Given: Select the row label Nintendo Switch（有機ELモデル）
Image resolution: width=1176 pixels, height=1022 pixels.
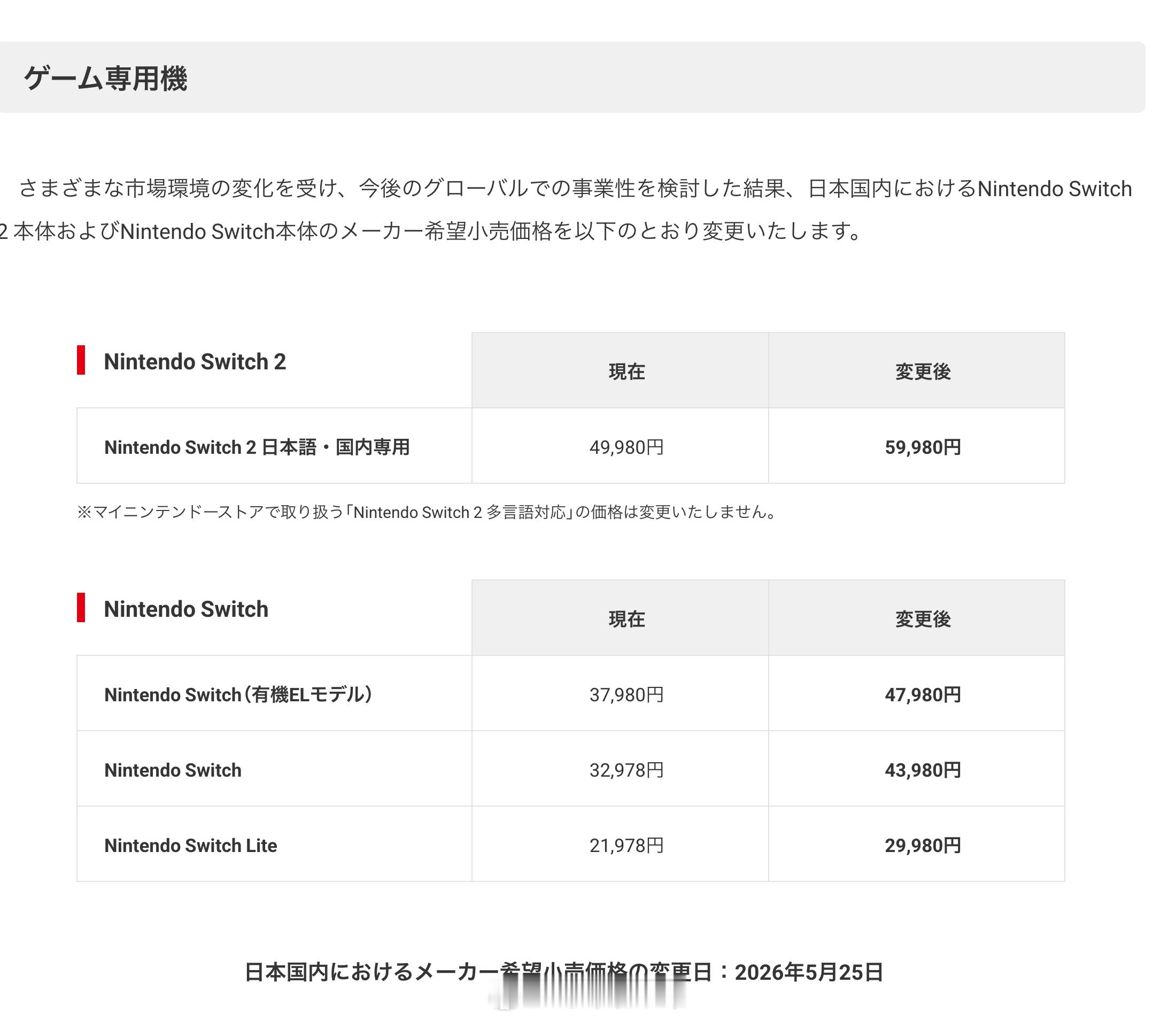Looking at the screenshot, I should (x=238, y=695).
